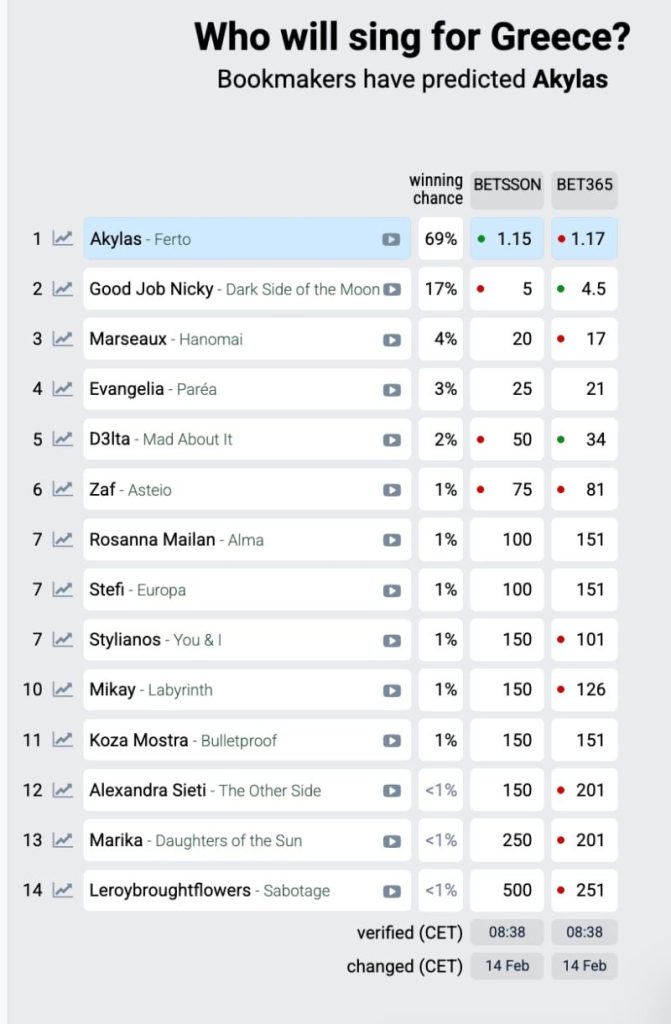Viewport: 671px width, 1024px height.
Task: Open the trend chart icon for D3lta
Action: click(x=63, y=439)
